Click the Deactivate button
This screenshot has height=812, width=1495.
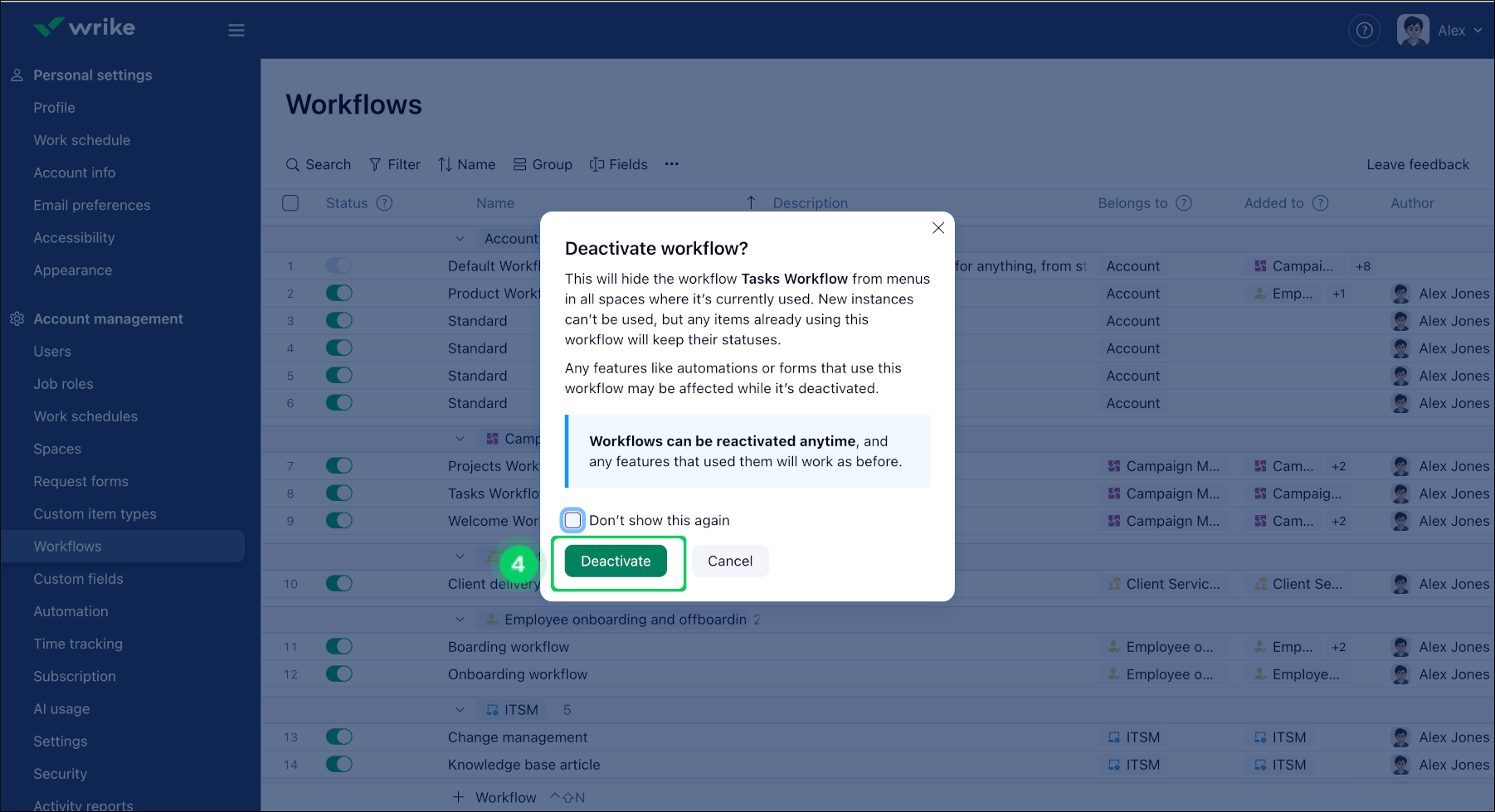coord(616,561)
